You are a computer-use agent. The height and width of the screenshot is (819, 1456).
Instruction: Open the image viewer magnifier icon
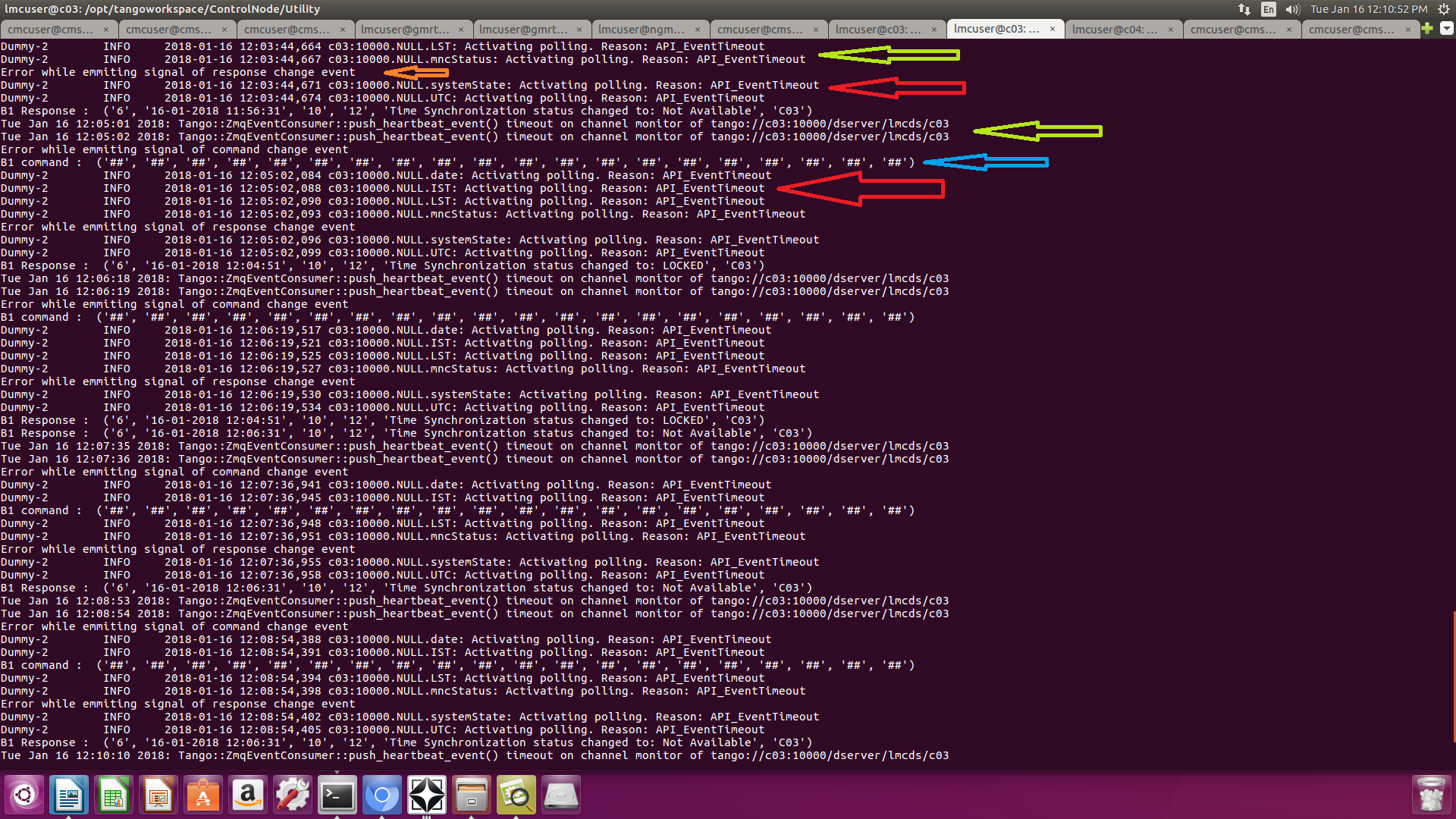click(x=516, y=795)
